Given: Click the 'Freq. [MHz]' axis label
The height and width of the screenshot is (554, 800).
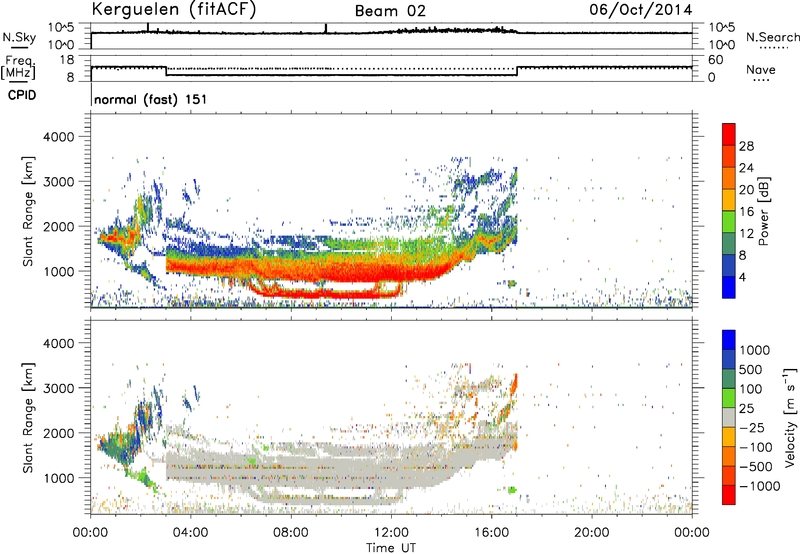Looking at the screenshot, I should [18, 67].
